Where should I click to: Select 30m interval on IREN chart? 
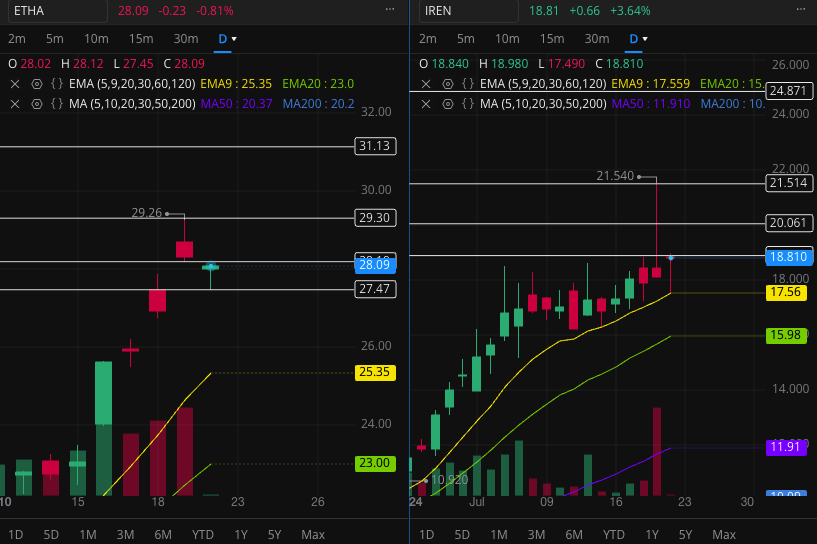(x=597, y=39)
